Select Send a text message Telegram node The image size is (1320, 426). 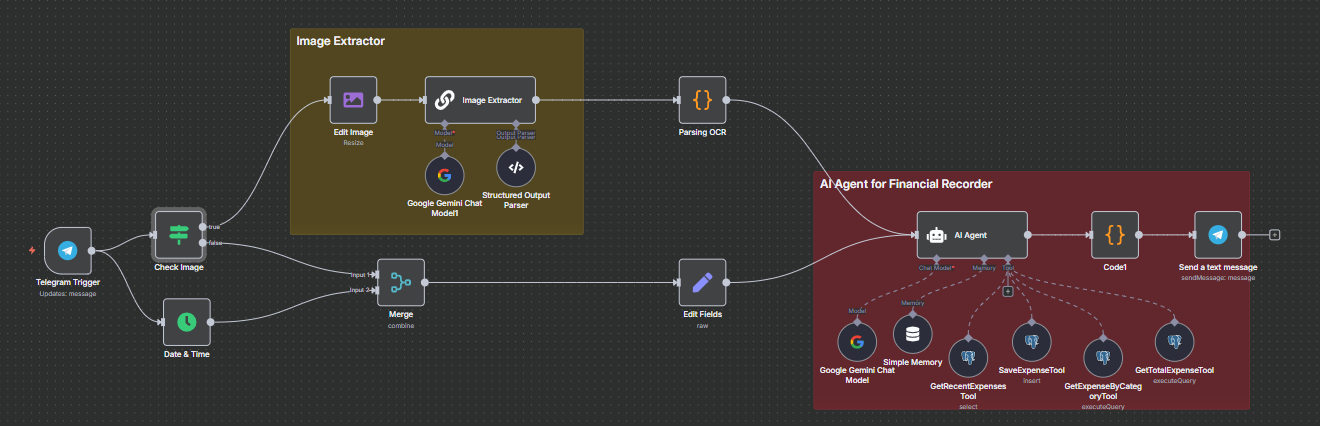tap(1218, 235)
